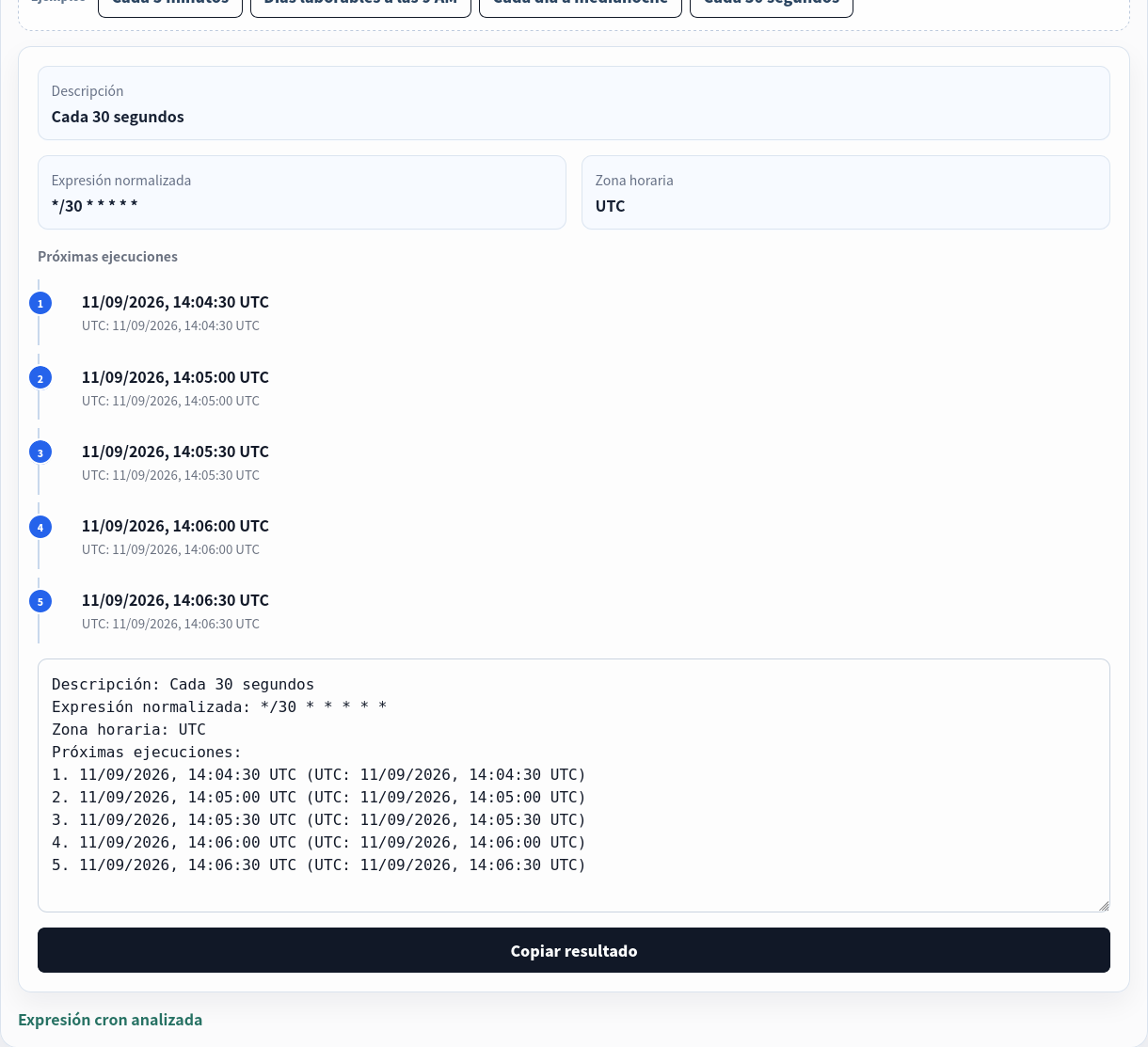The image size is (1148, 1047).
Task: Click the "Descripción" field label
Action: tap(88, 91)
